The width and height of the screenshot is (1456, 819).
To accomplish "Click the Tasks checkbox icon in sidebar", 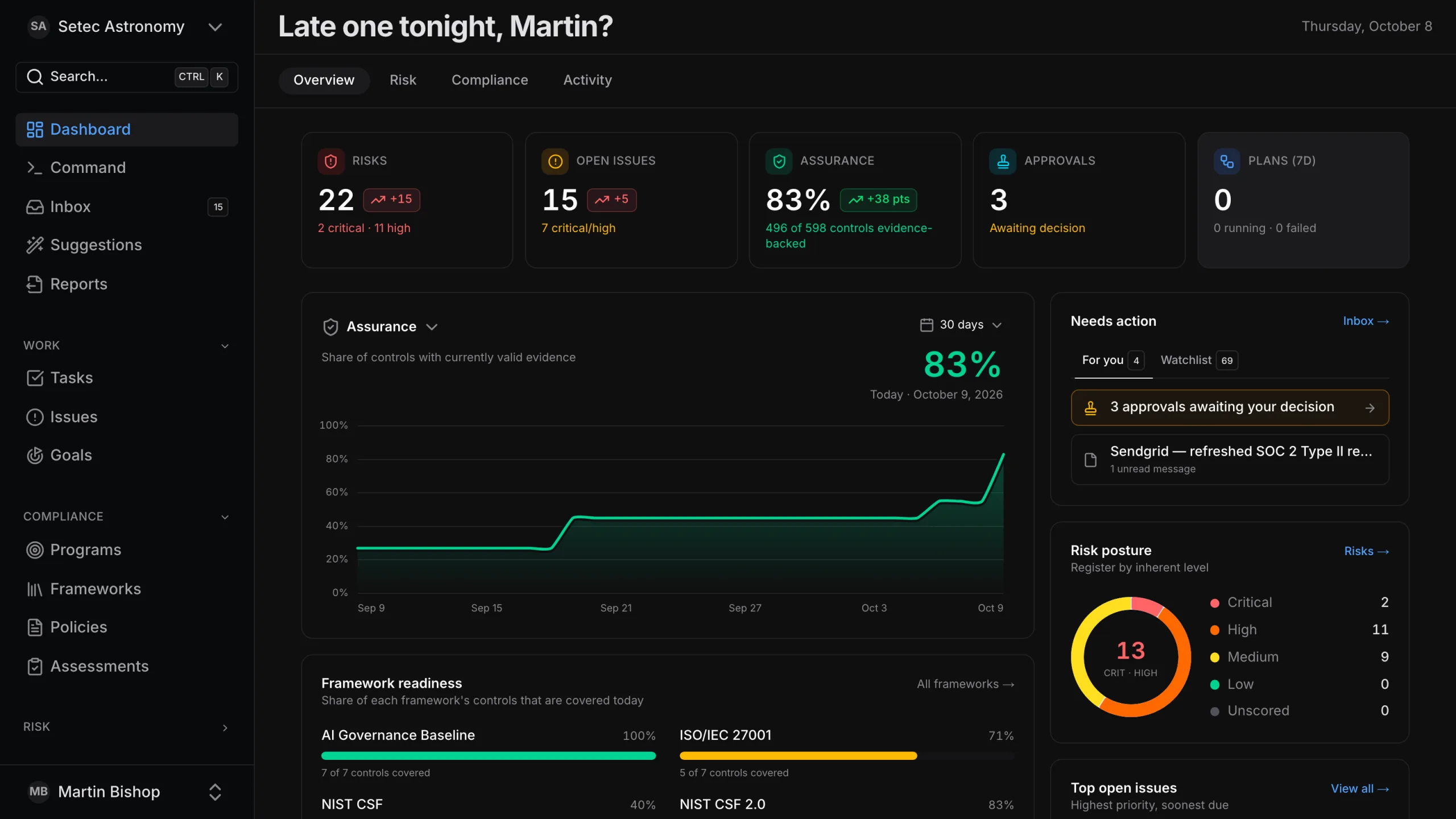I will 35,378.
